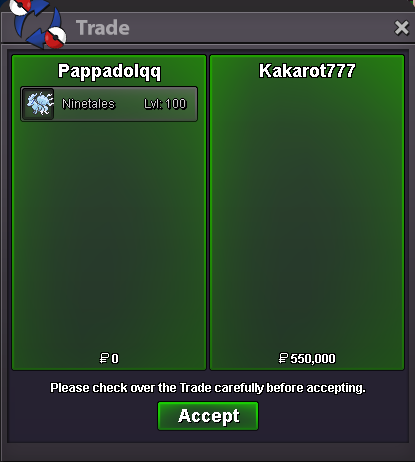Click the upper-left Pokeball in Trade logo
Screen dimensions: 415x462
19,7
